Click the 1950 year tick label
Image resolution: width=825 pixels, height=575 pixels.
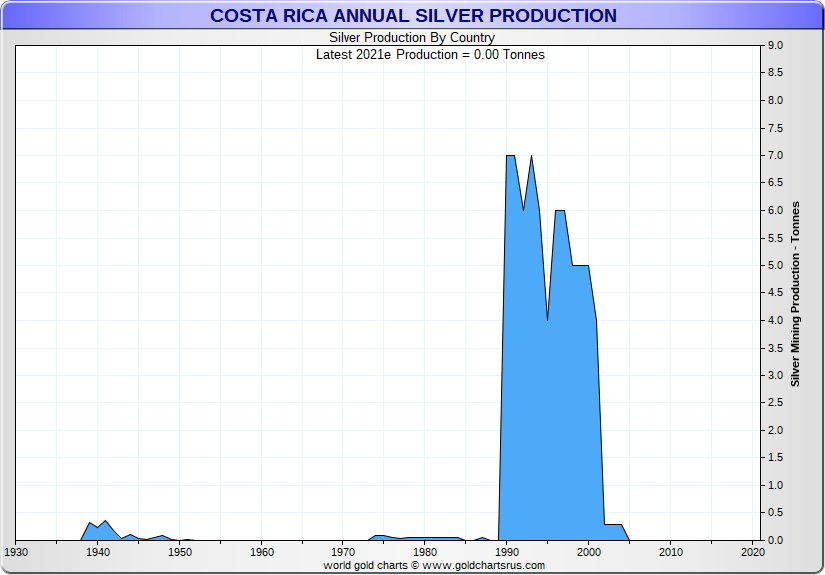tap(180, 551)
